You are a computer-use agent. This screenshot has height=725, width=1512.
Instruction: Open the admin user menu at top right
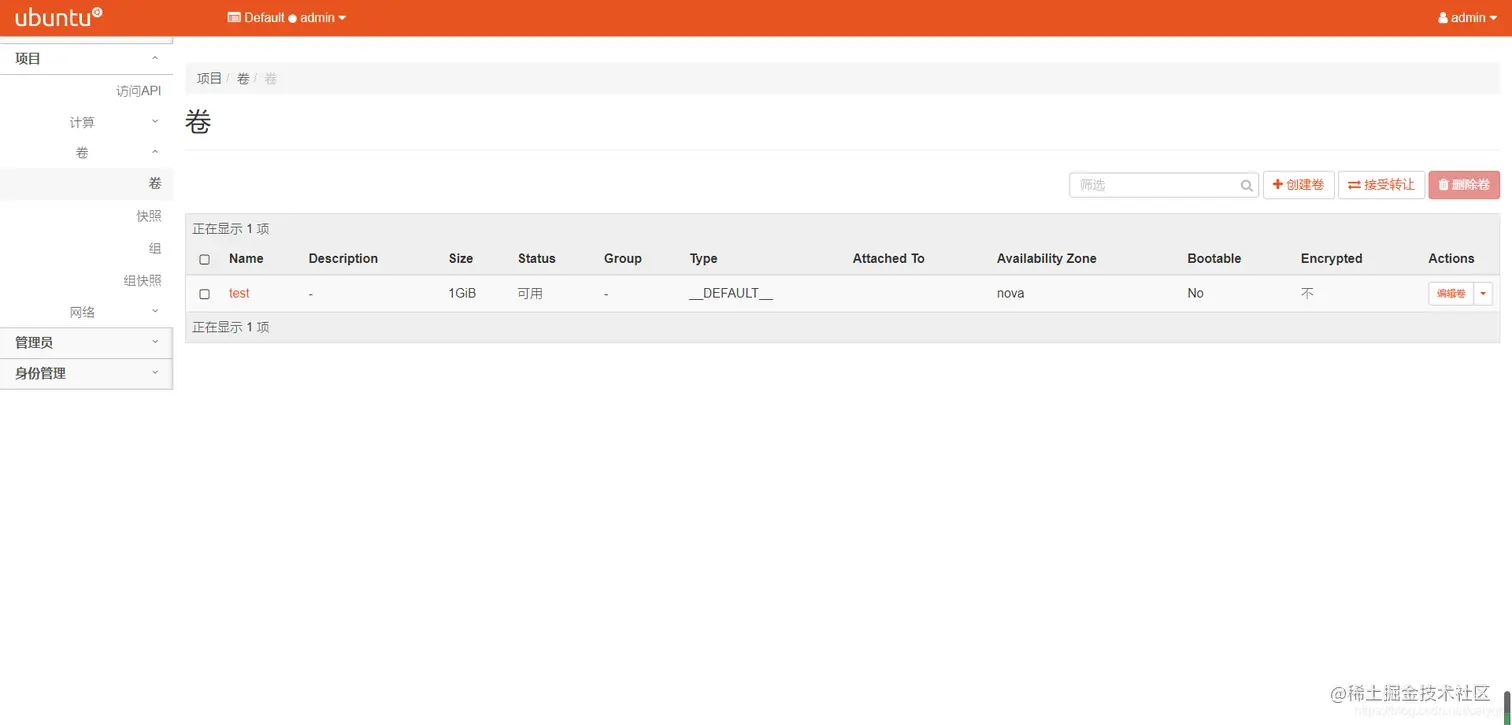coord(1468,18)
